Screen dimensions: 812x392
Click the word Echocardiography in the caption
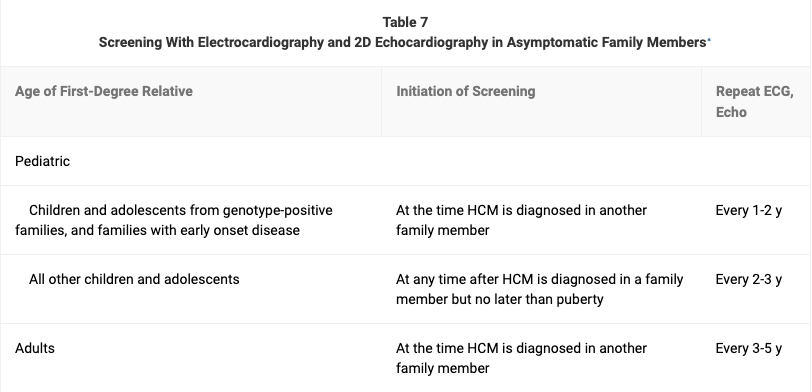[x=431, y=42]
